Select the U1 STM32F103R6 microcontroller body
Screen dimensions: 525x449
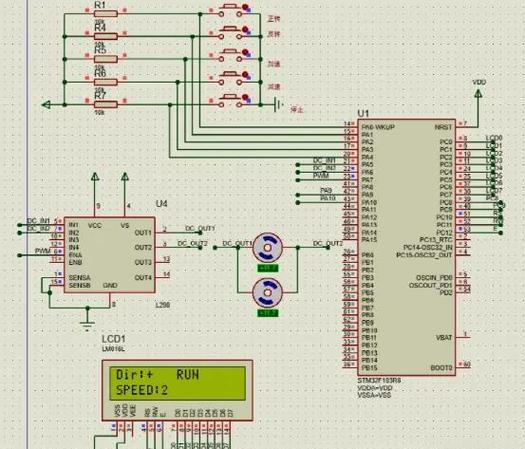coord(407,247)
